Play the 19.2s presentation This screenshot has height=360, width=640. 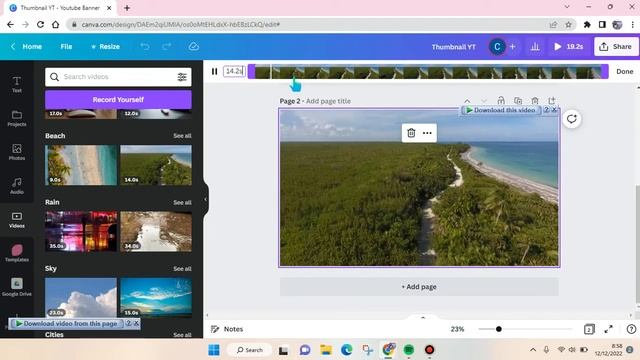[x=569, y=47]
